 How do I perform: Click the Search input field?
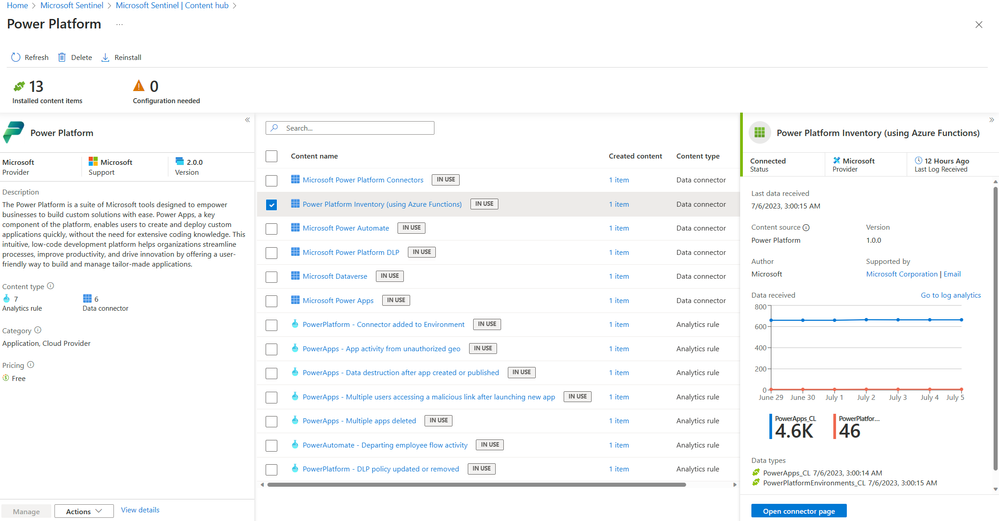coord(350,128)
